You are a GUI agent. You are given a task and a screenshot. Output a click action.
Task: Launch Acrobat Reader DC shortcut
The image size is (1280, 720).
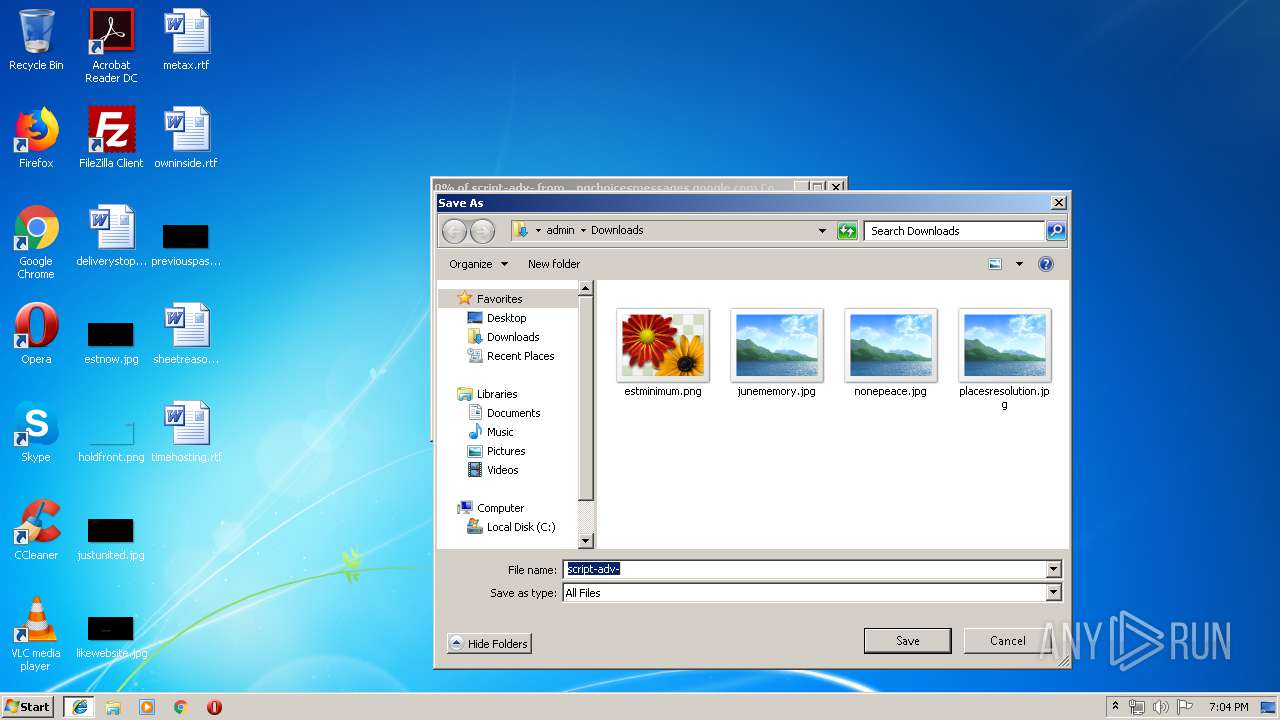click(111, 46)
